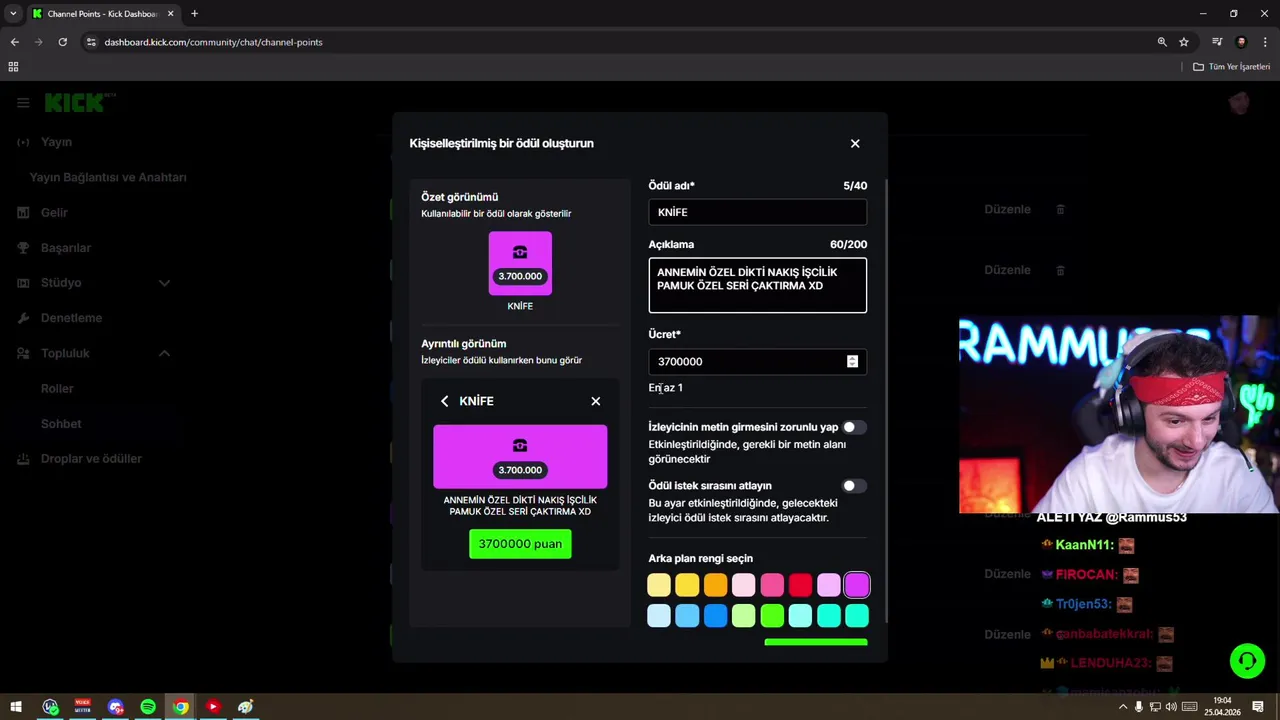Image resolution: width=1280 pixels, height=720 pixels.
Task: Click the address bar URL
Action: [213, 42]
